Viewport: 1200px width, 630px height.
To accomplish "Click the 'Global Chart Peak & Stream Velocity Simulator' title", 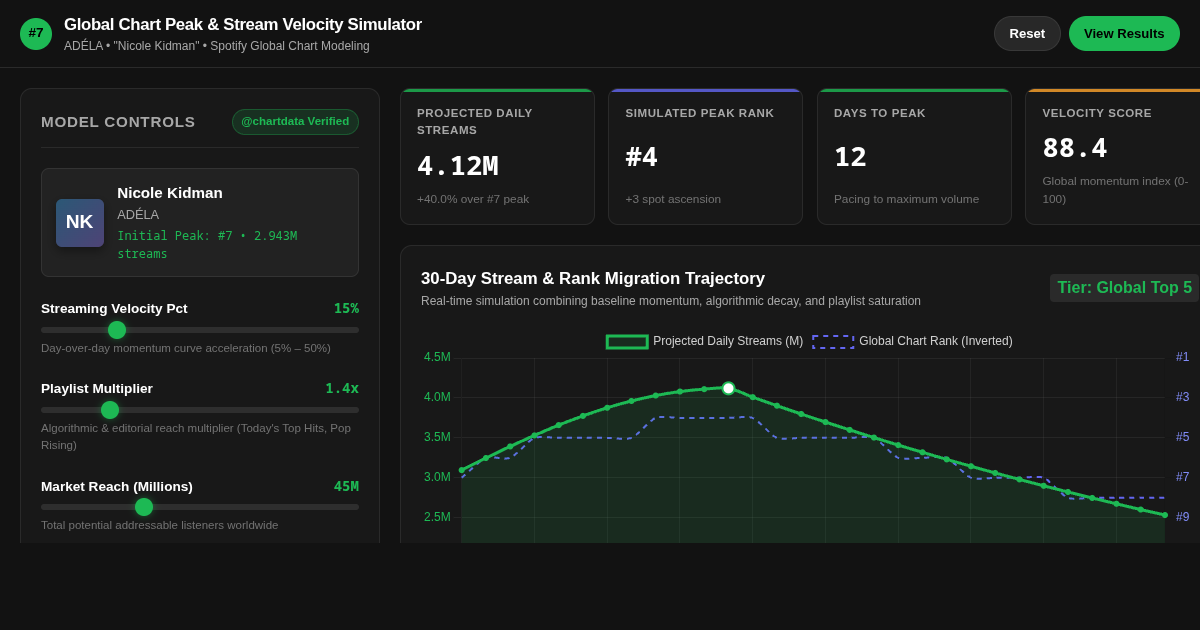I will click(243, 24).
